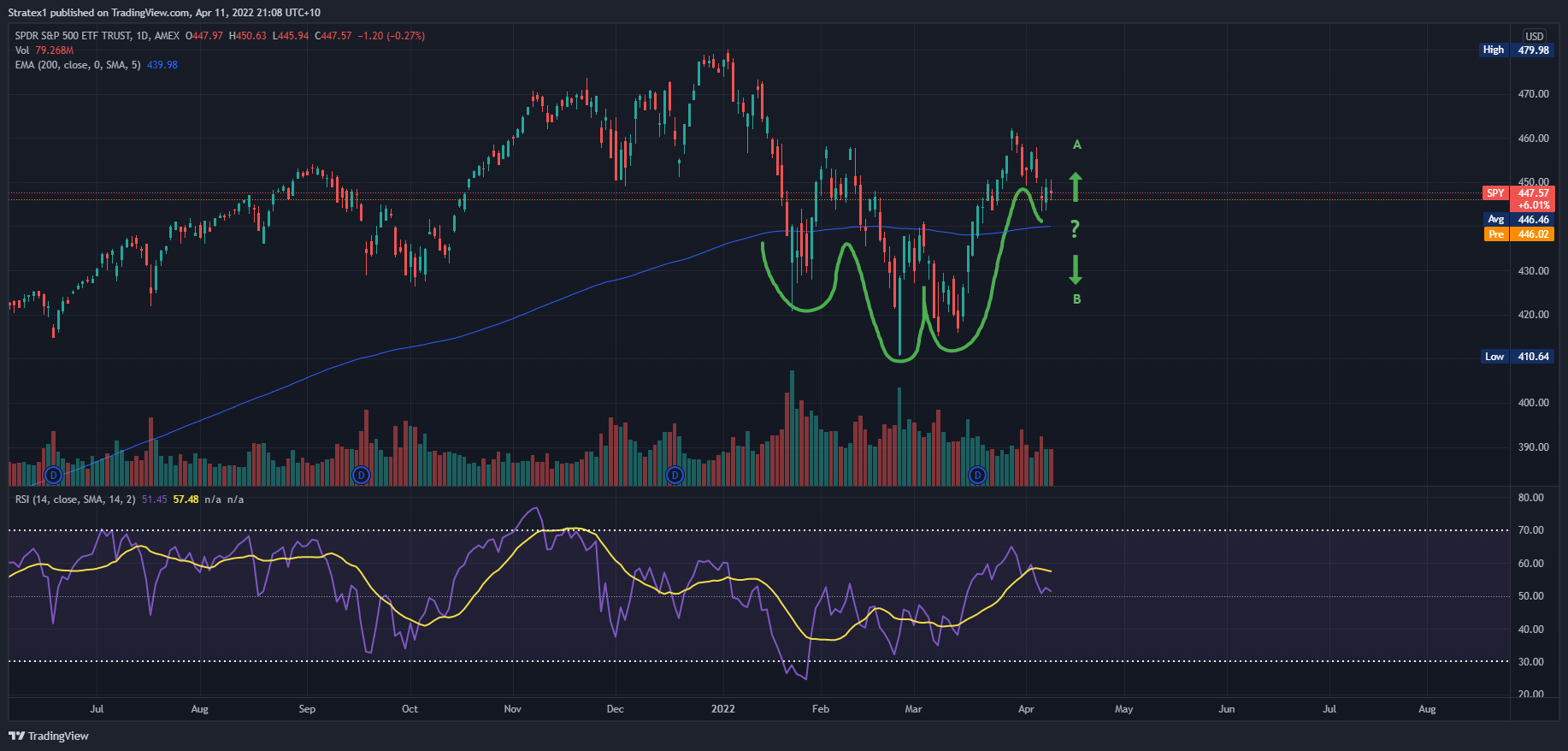Click the 400.00 price axis label

[x=1534, y=402]
